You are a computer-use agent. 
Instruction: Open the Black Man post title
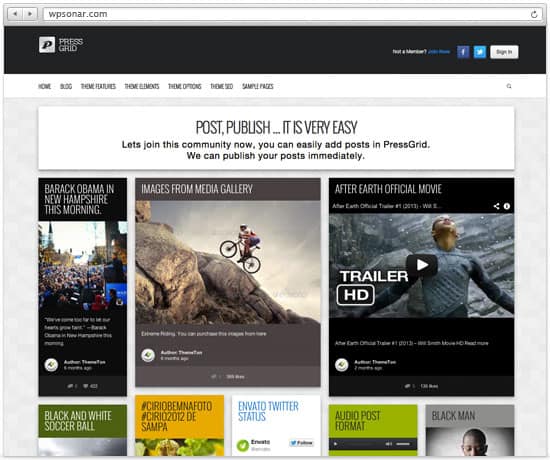453,416
